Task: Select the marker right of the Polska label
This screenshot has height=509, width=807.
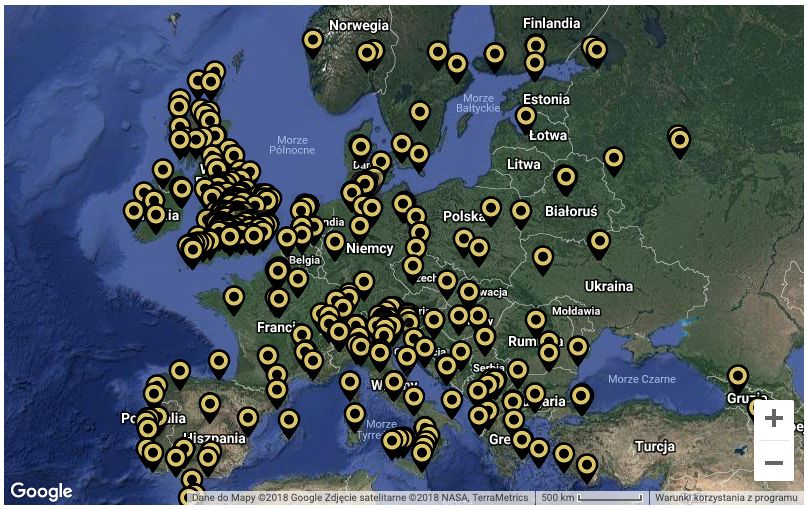Action: [x=491, y=212]
